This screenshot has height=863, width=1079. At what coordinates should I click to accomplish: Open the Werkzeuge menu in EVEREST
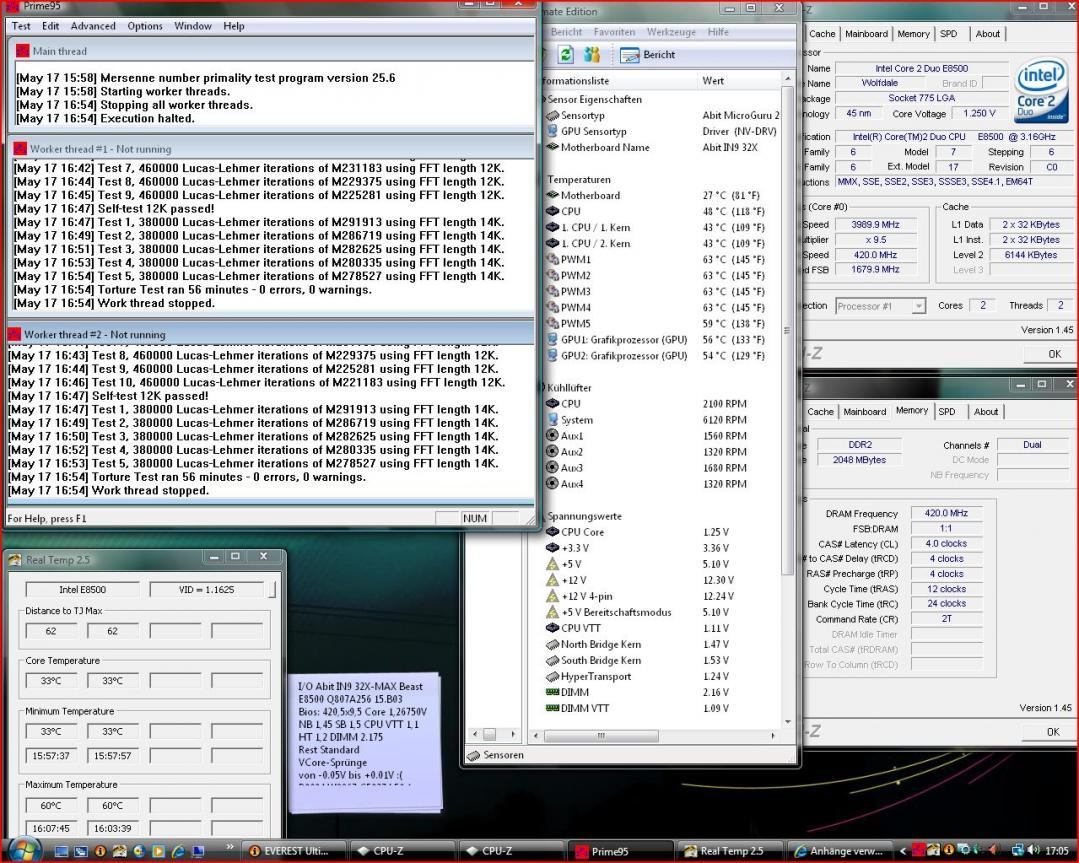(671, 32)
